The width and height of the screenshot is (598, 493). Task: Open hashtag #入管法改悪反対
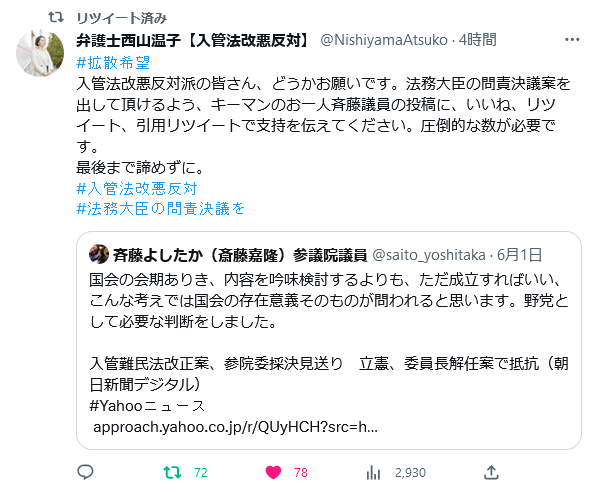[137, 188]
